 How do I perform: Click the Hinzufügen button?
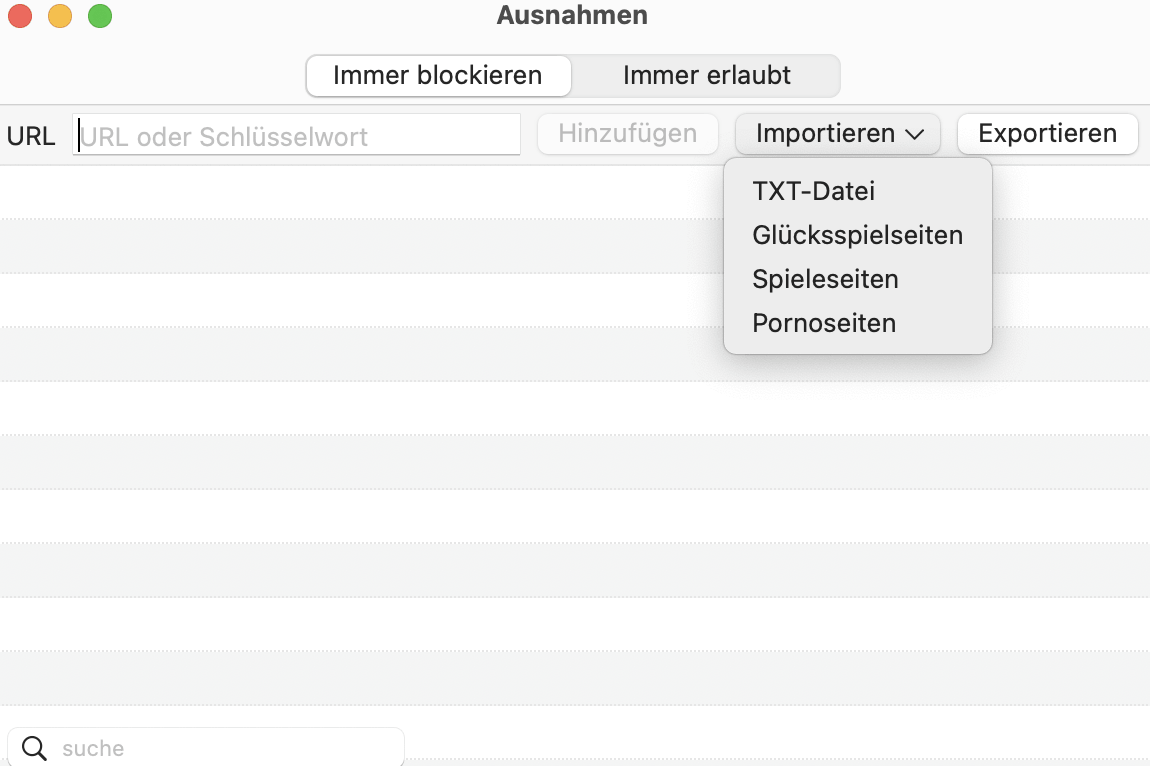click(628, 134)
